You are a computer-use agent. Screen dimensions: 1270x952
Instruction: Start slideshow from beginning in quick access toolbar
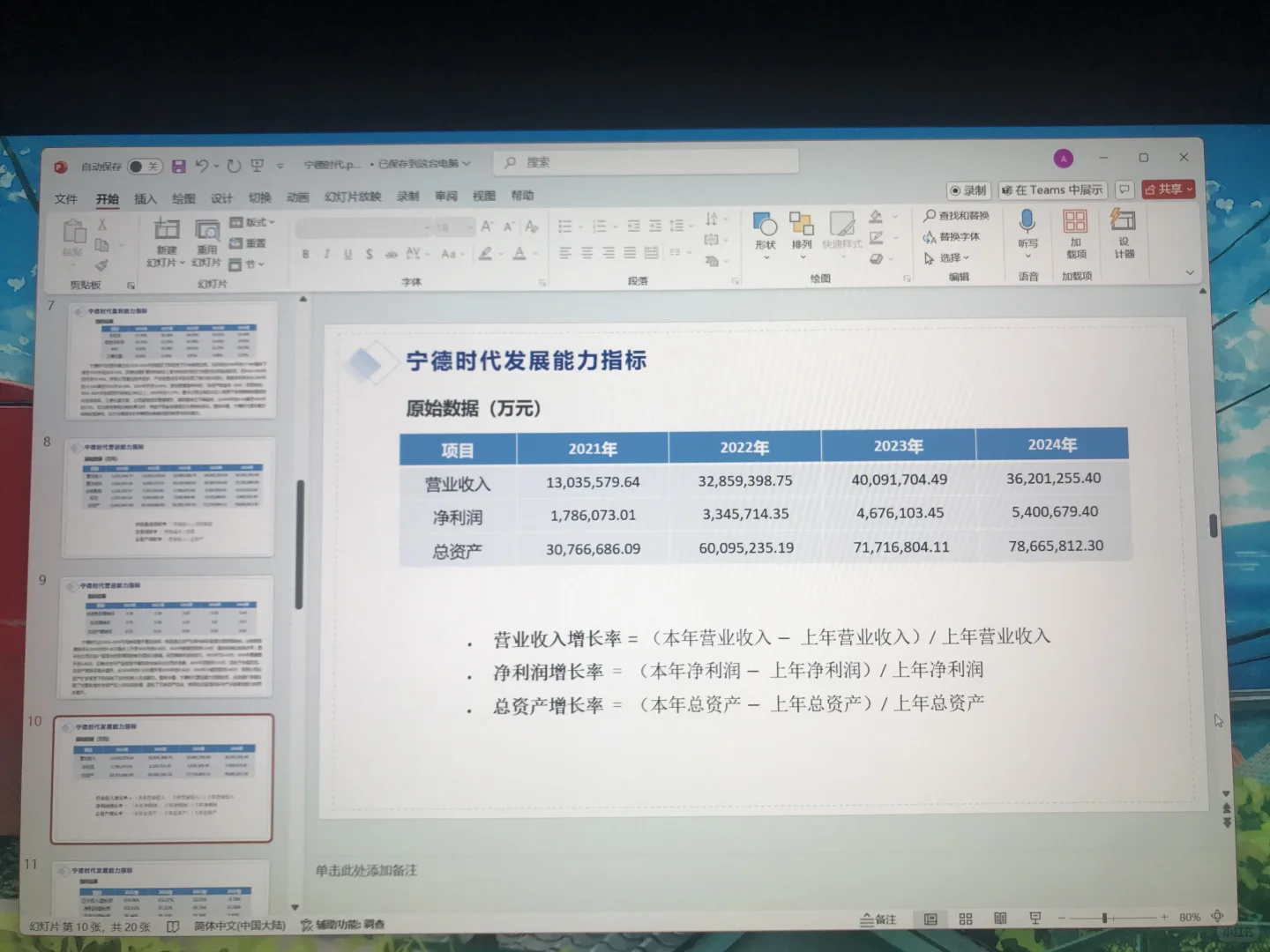coord(258,166)
